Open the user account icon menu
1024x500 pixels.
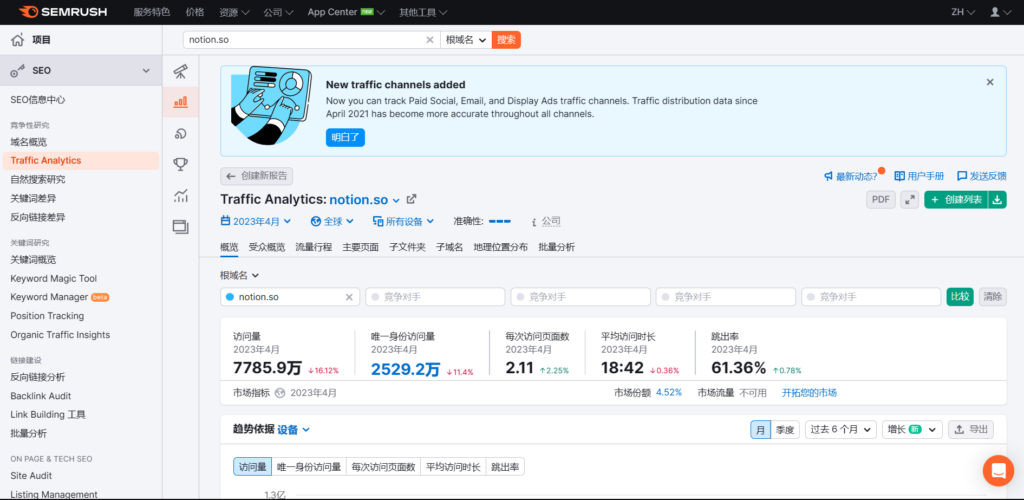click(999, 12)
